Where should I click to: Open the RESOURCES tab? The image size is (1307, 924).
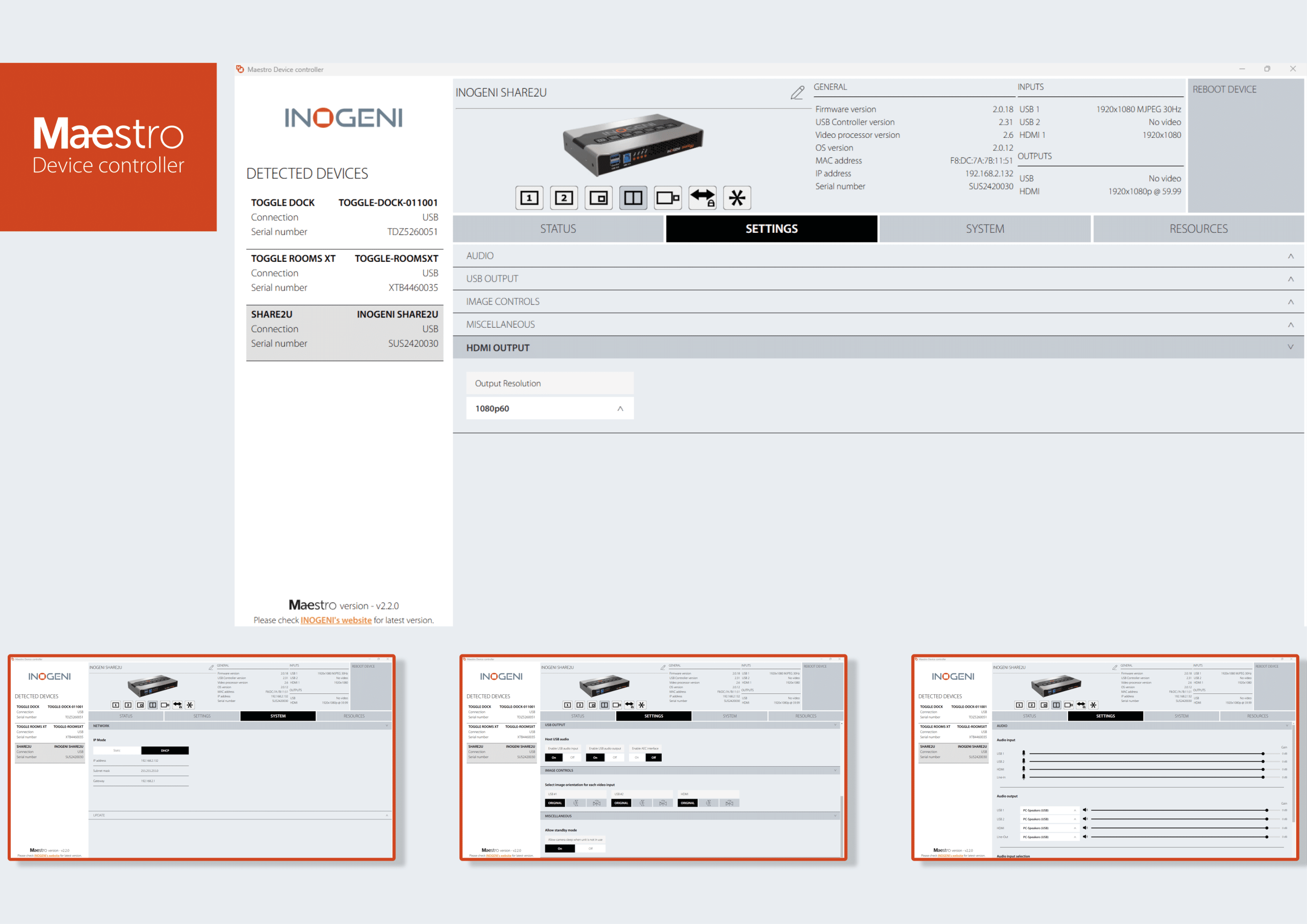click(1198, 229)
